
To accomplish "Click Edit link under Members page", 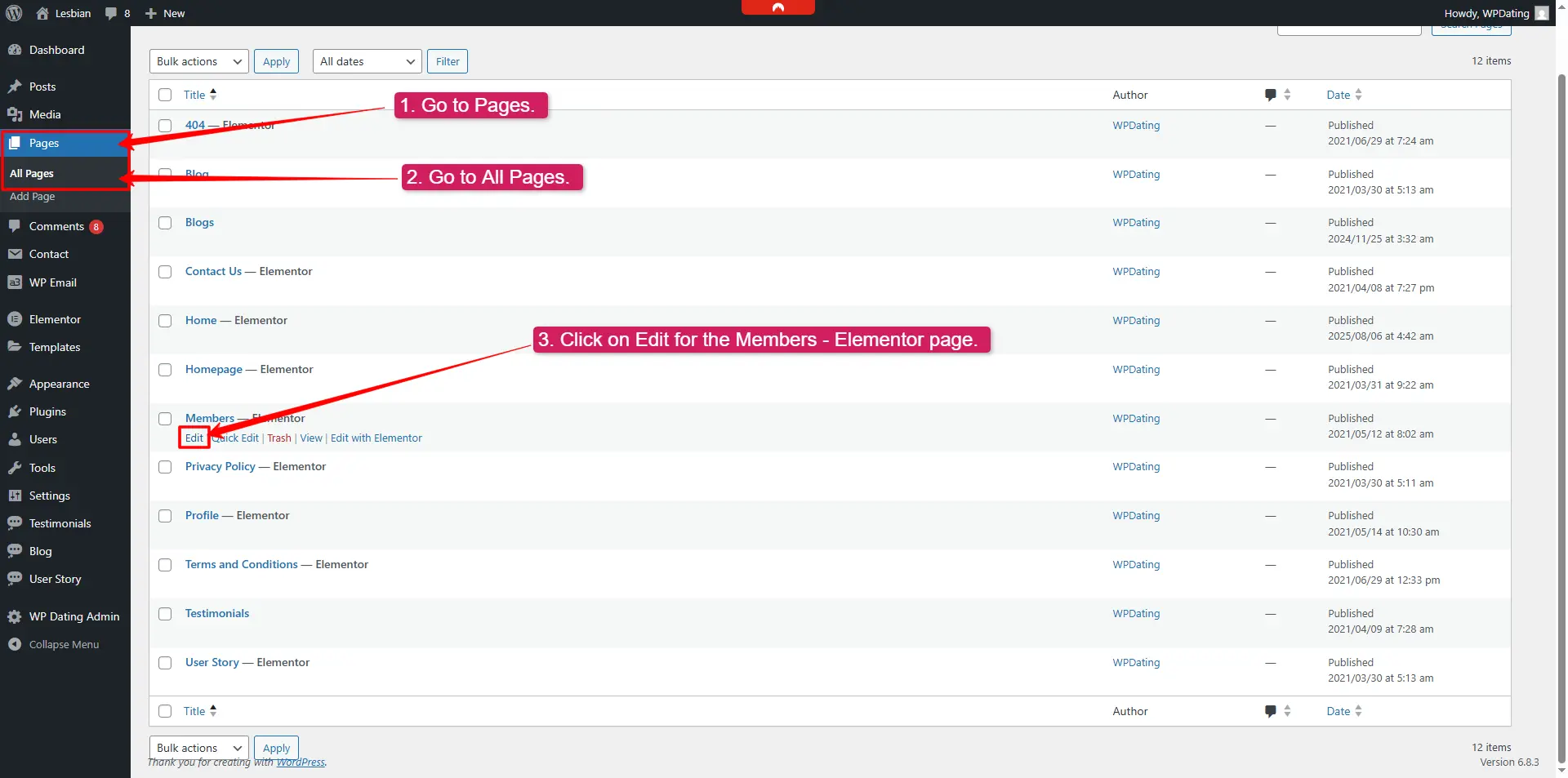I will click(194, 438).
